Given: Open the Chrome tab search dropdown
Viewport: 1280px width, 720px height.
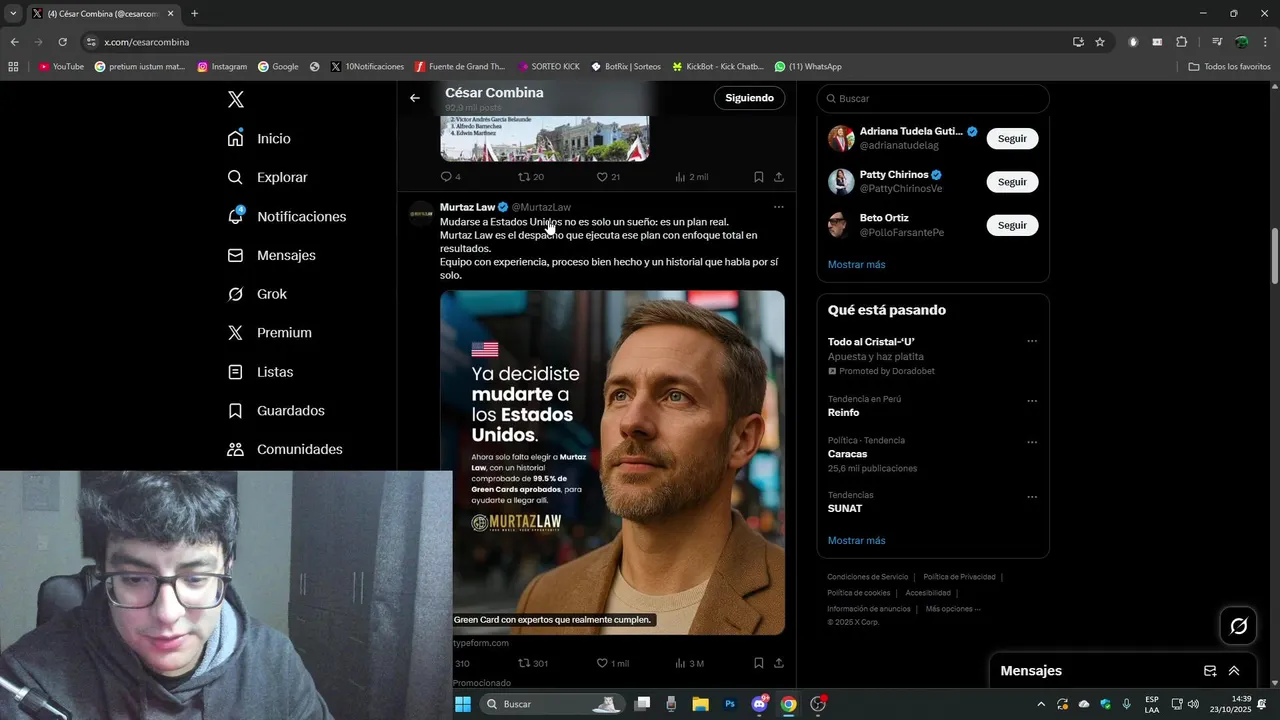Looking at the screenshot, I should pos(13,14).
